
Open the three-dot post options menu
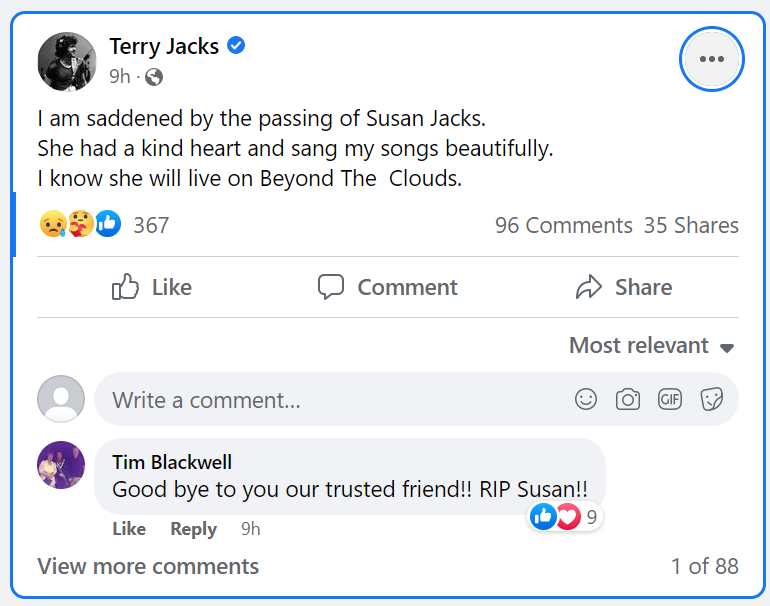coord(712,59)
